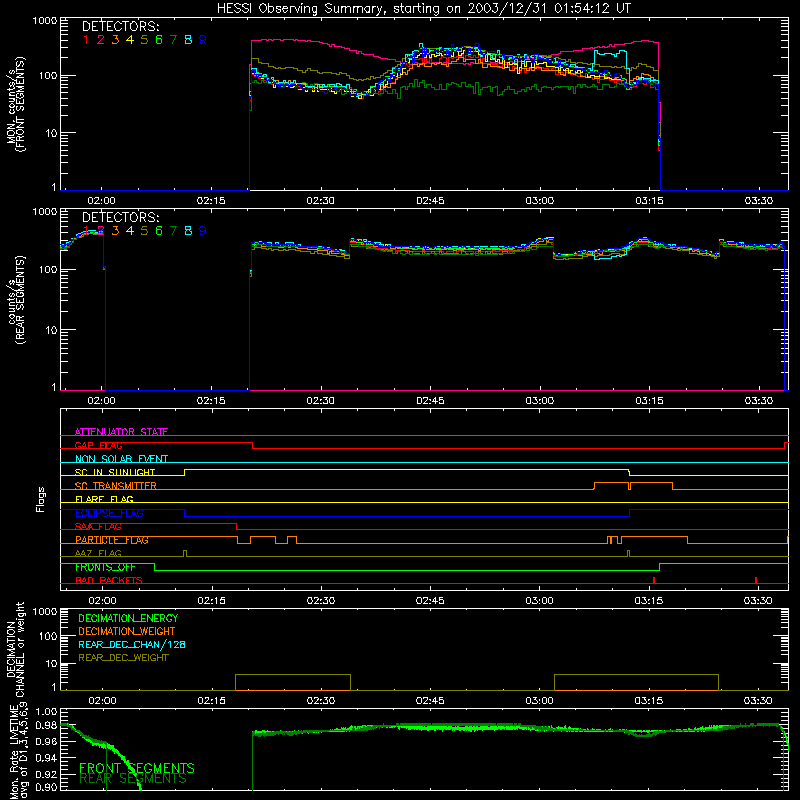Click the NON_SOLAR_EVENT flag label

point(121,459)
